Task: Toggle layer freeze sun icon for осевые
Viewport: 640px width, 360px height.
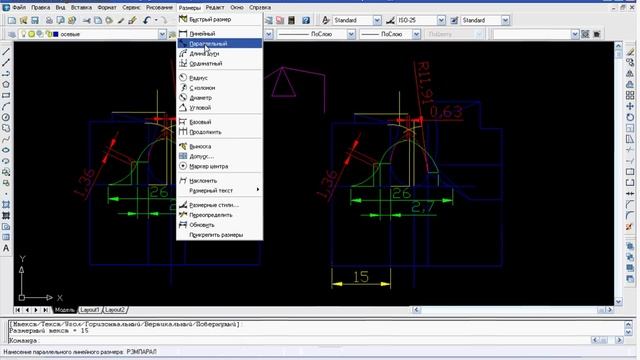Action: 31,34
